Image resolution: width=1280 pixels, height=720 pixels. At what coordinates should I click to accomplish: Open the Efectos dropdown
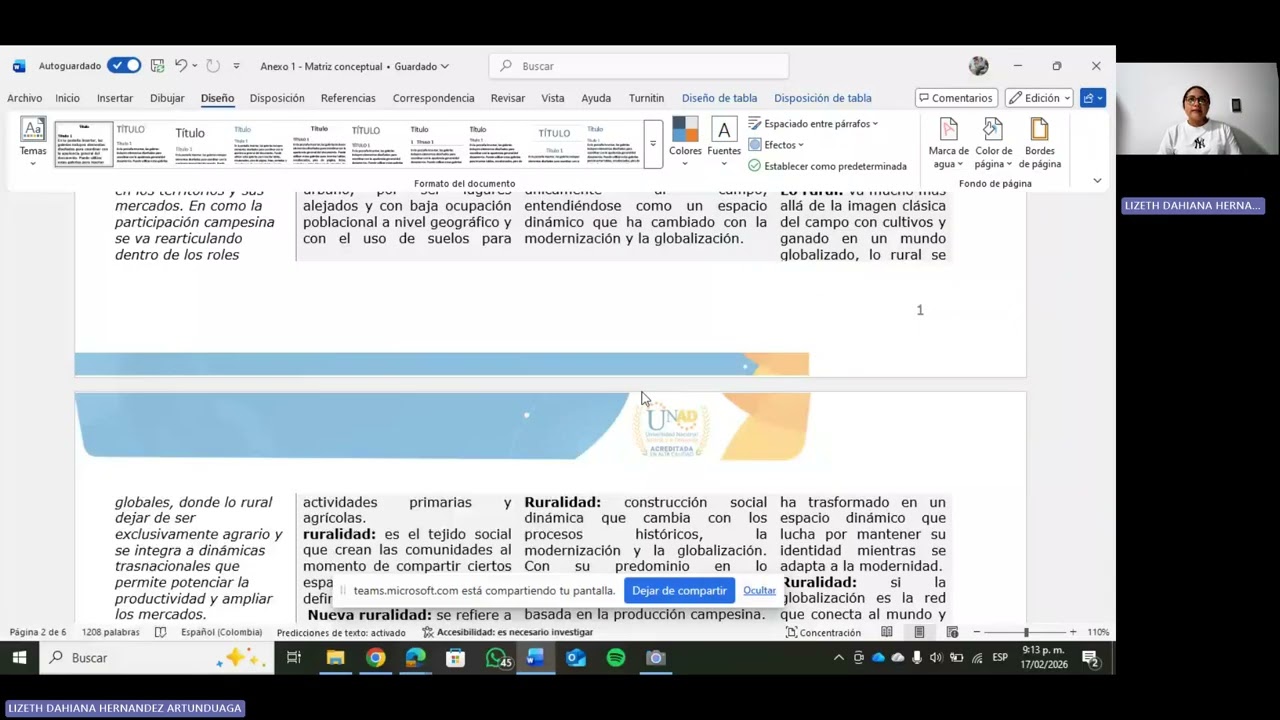(x=776, y=145)
